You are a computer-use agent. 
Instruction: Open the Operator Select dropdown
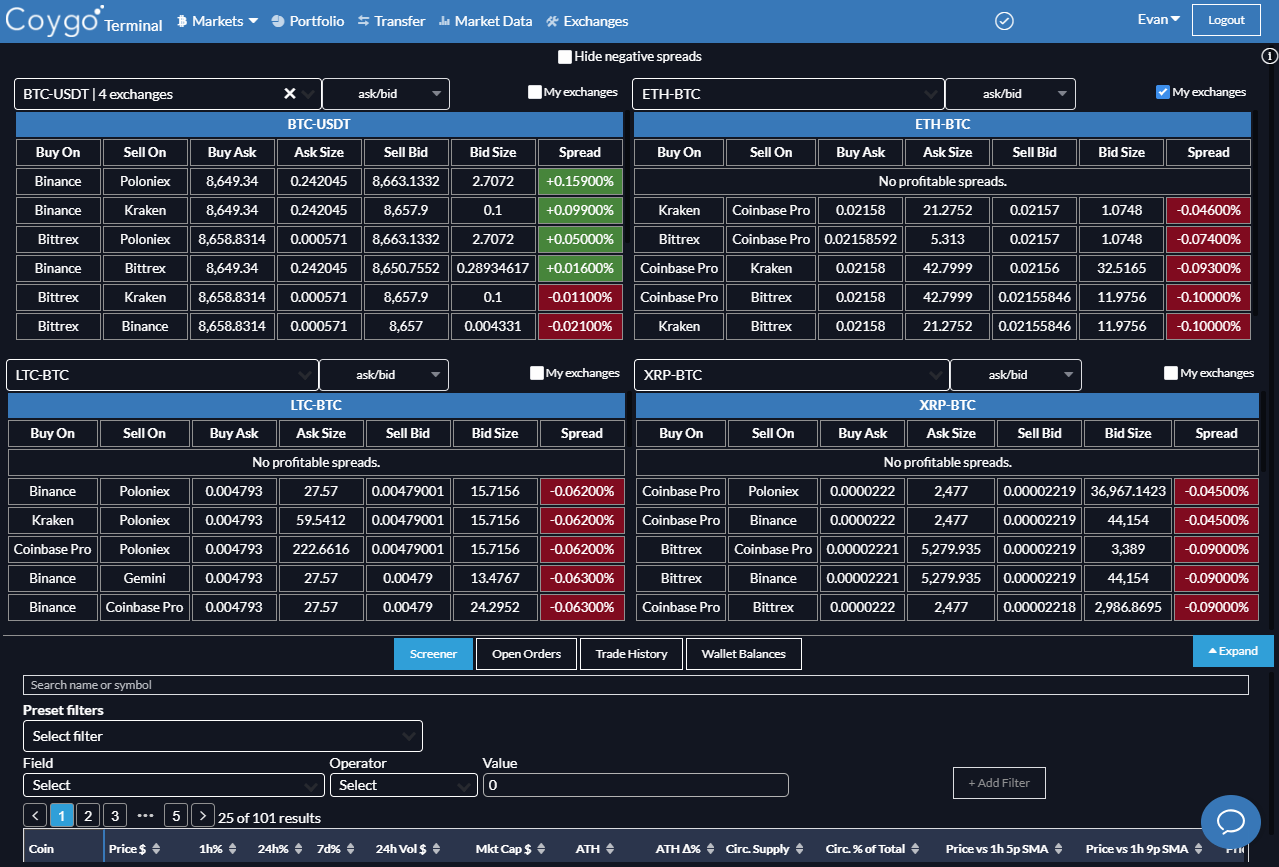tap(404, 785)
